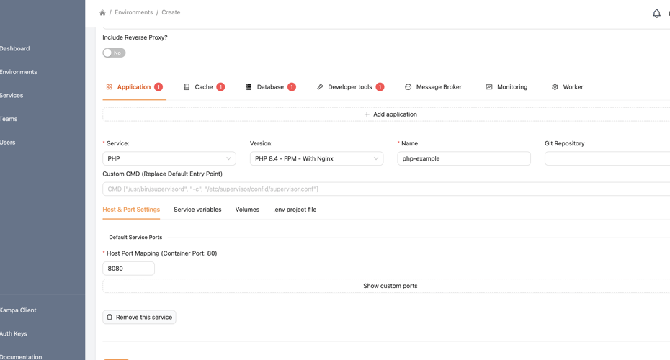The width and height of the screenshot is (670, 360).
Task: Toggle the Include Reverse Proxy switch
Action: [x=114, y=53]
